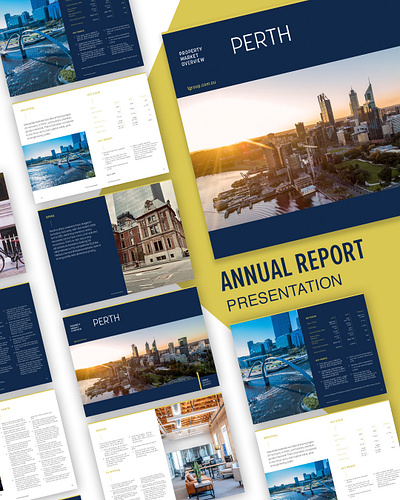Click PROPERTY MARKET OVERVIEW on the main cover

pyautogui.click(x=192, y=56)
